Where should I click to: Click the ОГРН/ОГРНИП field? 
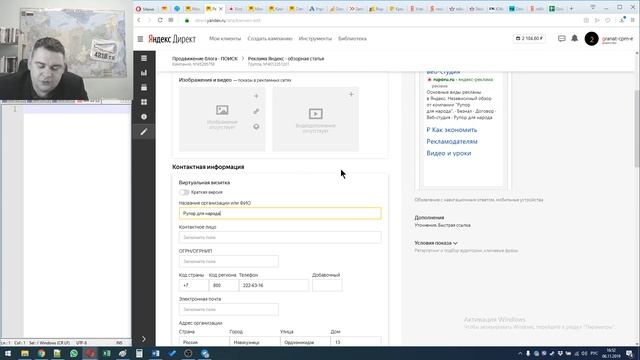[229, 261]
